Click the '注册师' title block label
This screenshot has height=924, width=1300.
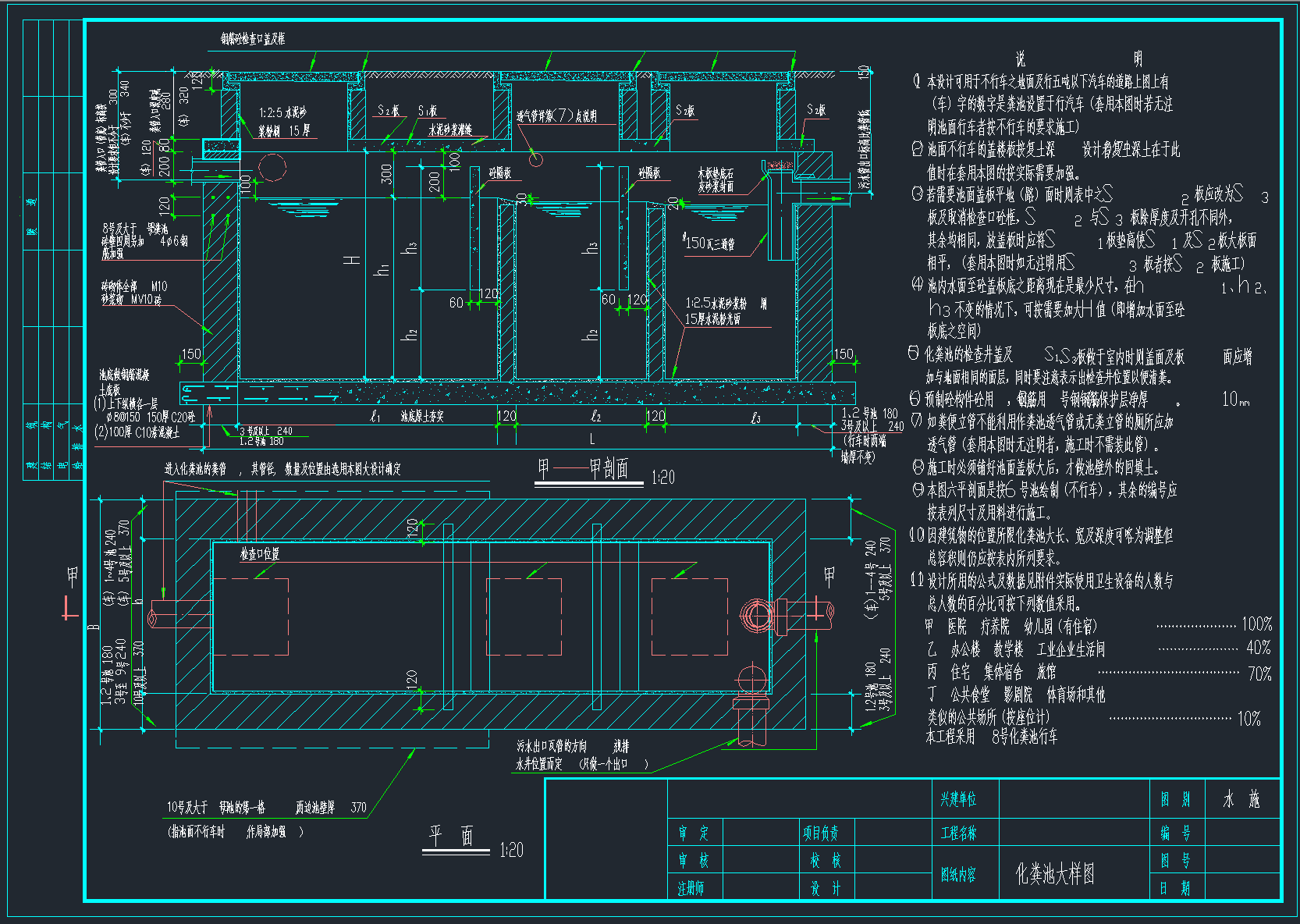click(x=691, y=888)
